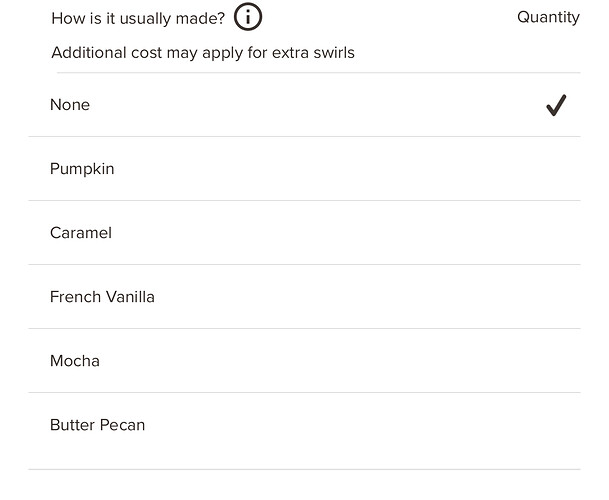Tap the extra swirls additional cost note
The height and width of the screenshot is (500, 609).
click(203, 52)
